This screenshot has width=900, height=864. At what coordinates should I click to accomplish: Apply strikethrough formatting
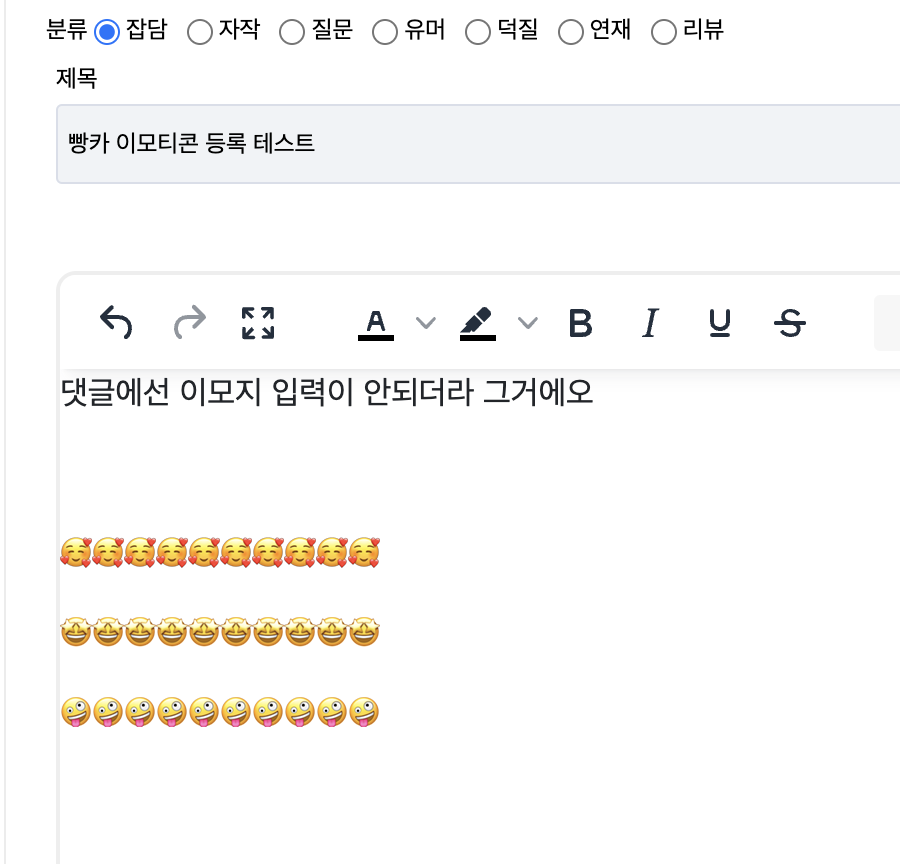pyautogui.click(x=790, y=323)
